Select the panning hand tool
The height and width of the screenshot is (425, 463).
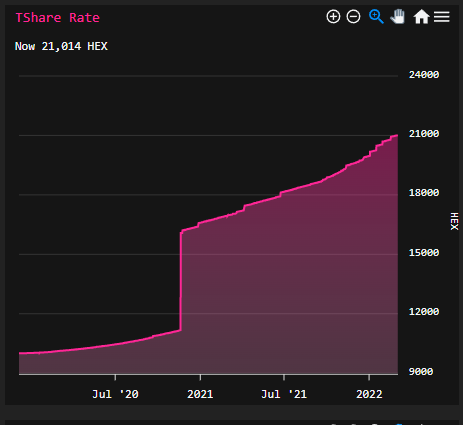pyautogui.click(x=398, y=16)
